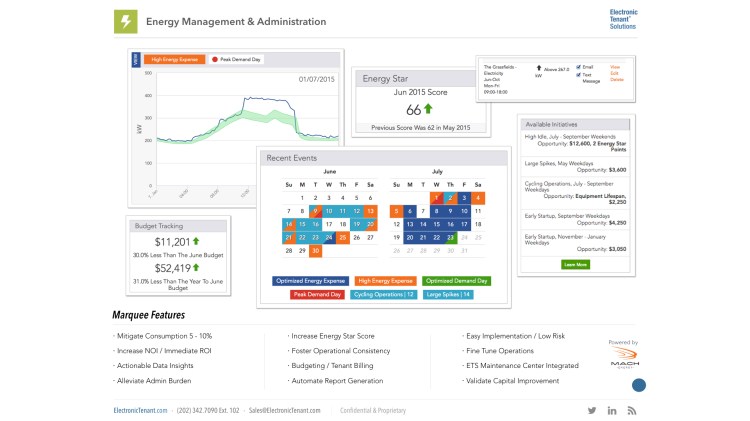This screenshot has width=750, height=421.
Task: Select the High Energy Expense chart tab
Action: point(174,59)
